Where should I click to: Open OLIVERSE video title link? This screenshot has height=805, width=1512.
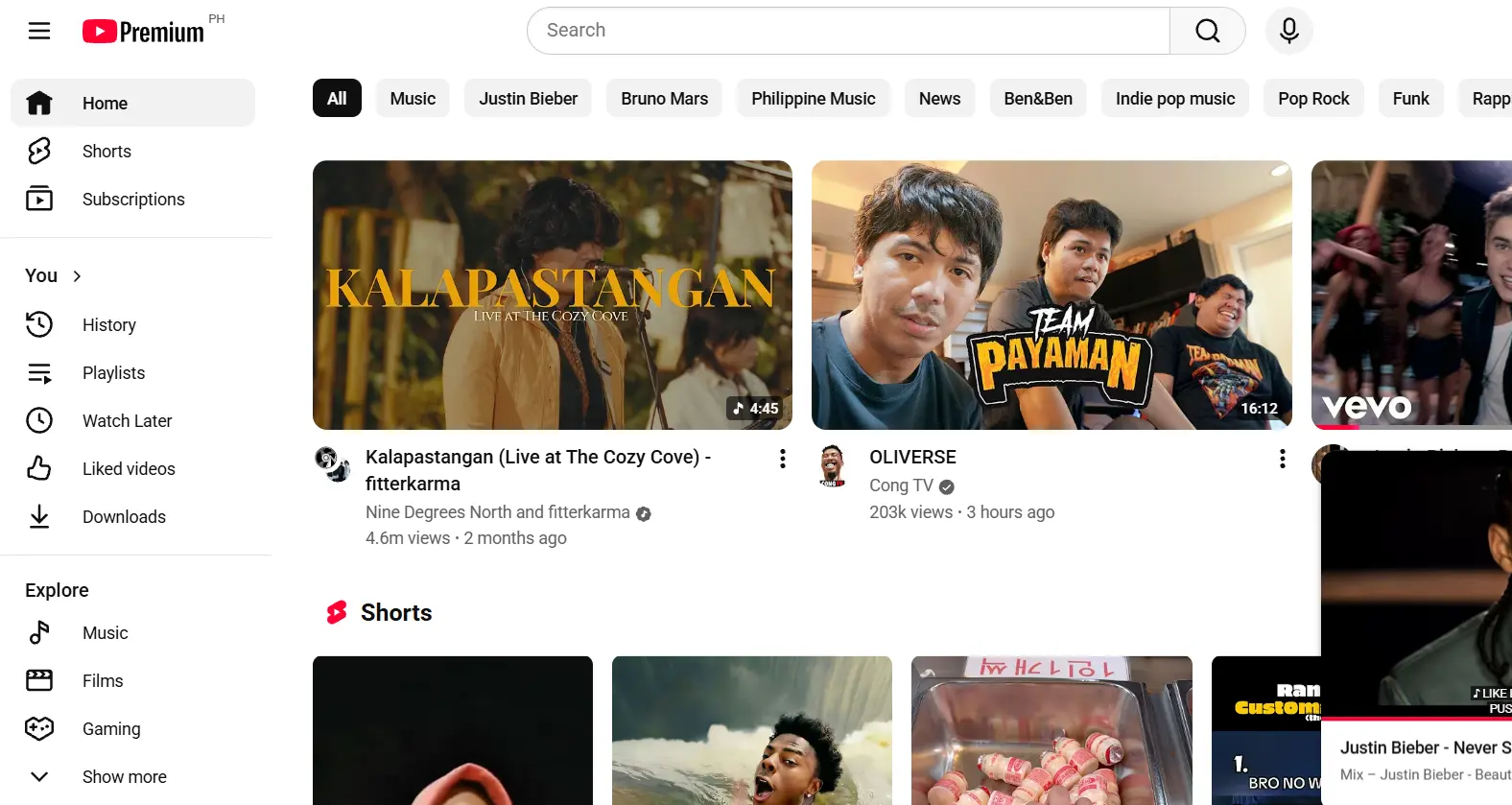pyautogui.click(x=912, y=457)
